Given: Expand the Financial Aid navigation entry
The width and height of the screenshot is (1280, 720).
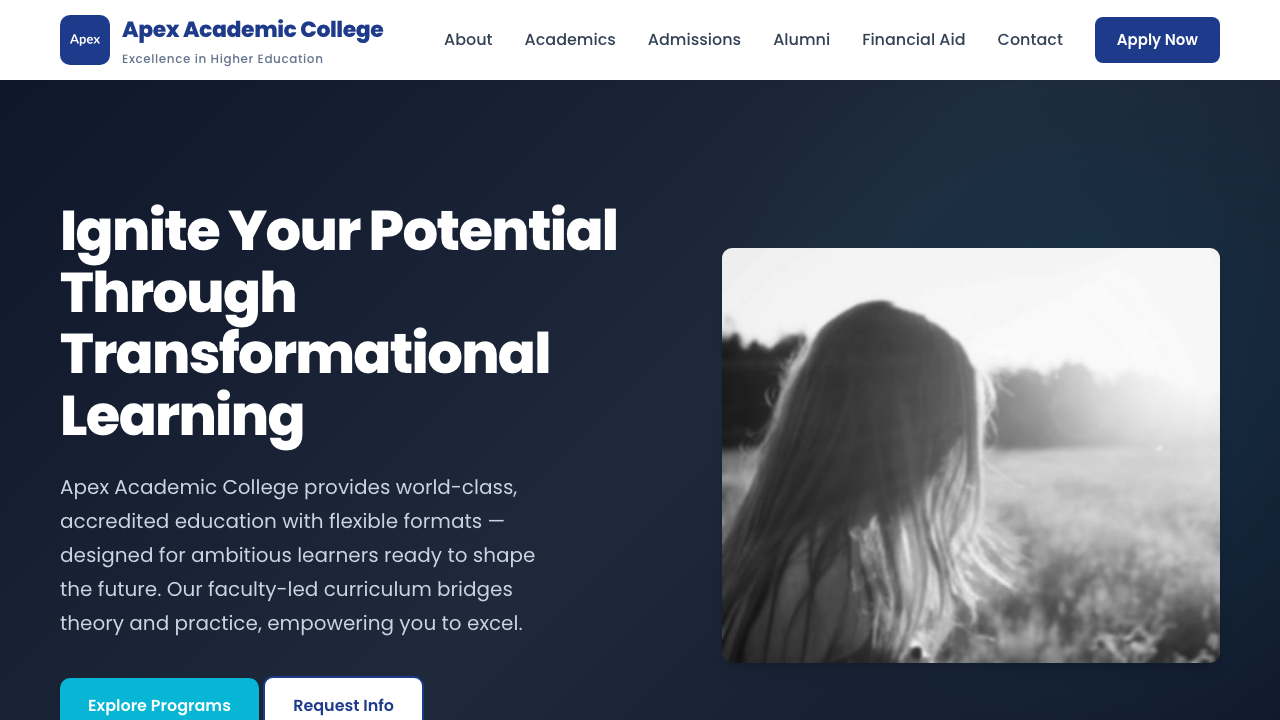Looking at the screenshot, I should click(x=913, y=39).
